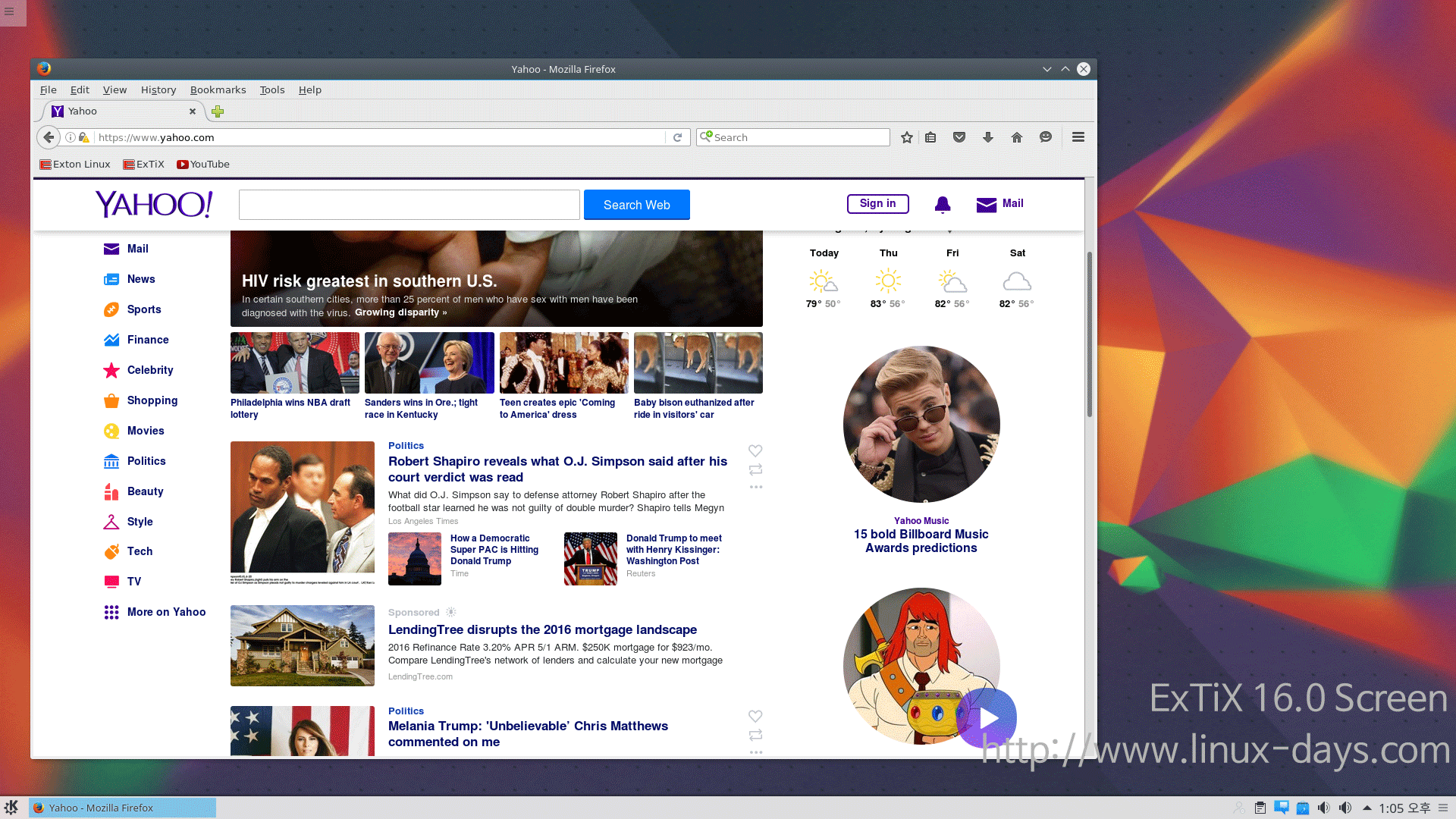Open the History menu

[158, 89]
